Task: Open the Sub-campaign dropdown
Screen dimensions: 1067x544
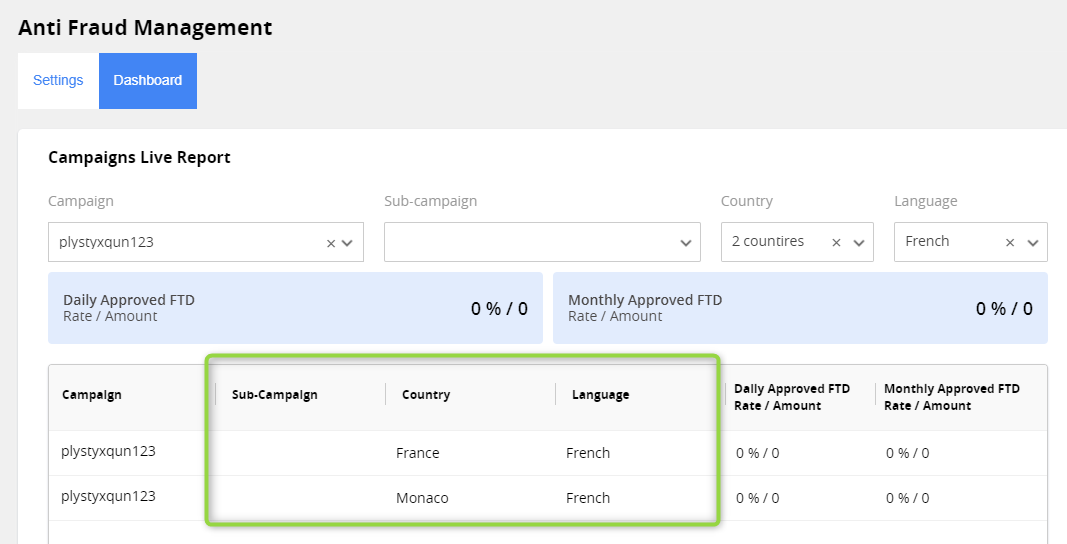Action: 542,242
